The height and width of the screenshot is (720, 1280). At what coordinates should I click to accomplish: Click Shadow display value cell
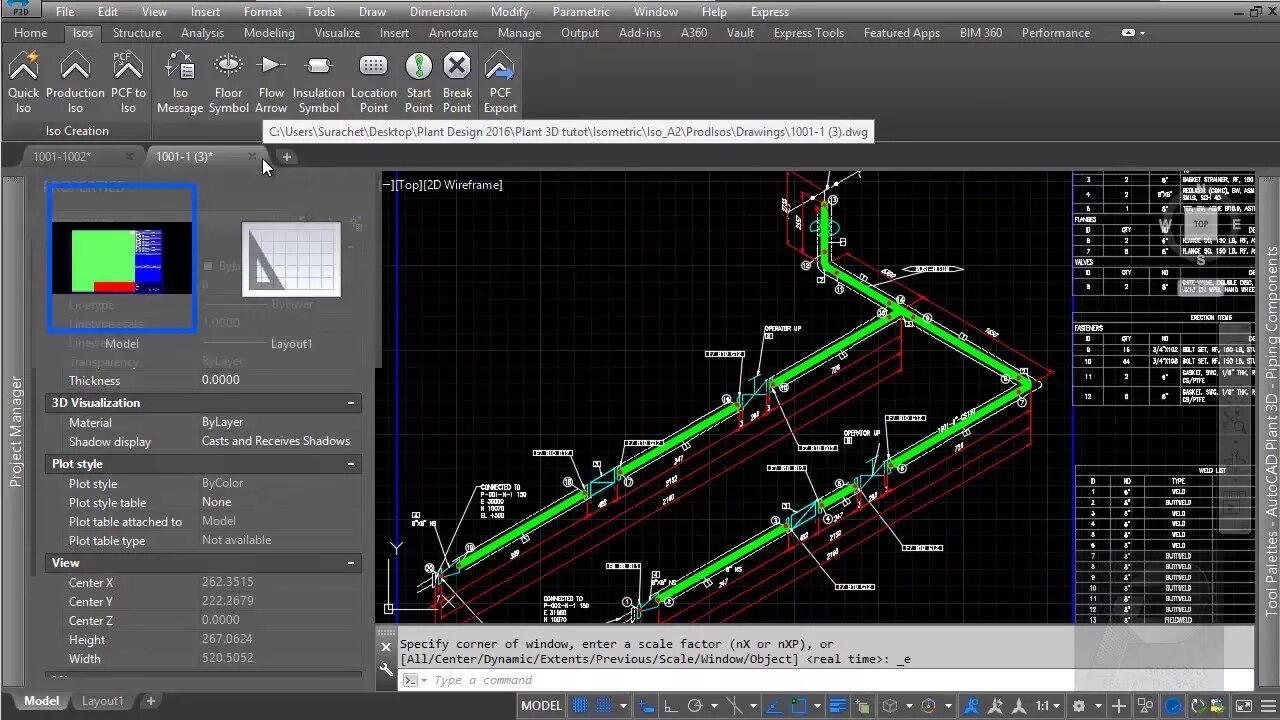(276, 441)
